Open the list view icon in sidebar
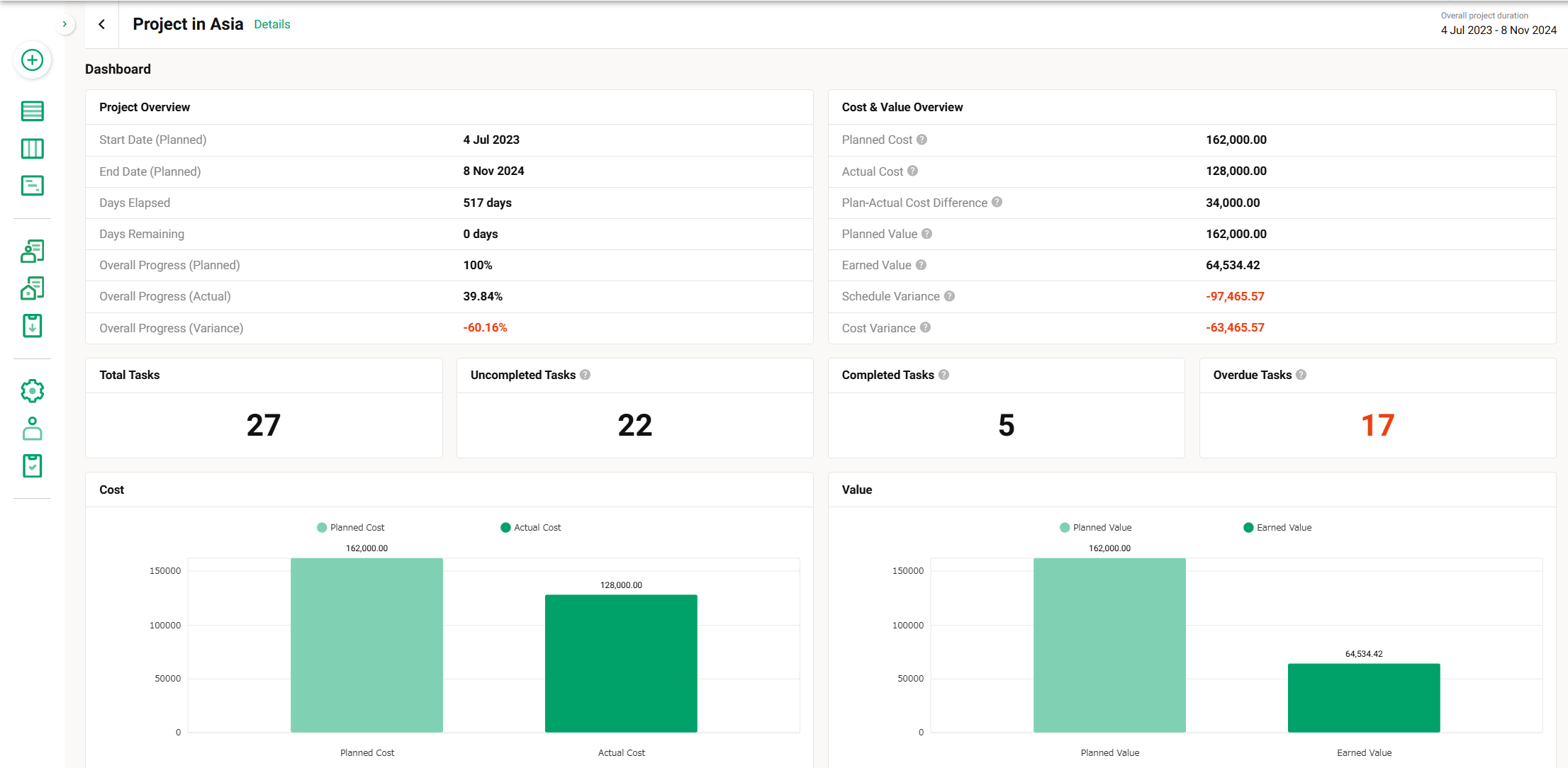This screenshot has width=1568, height=768. pyautogui.click(x=32, y=111)
